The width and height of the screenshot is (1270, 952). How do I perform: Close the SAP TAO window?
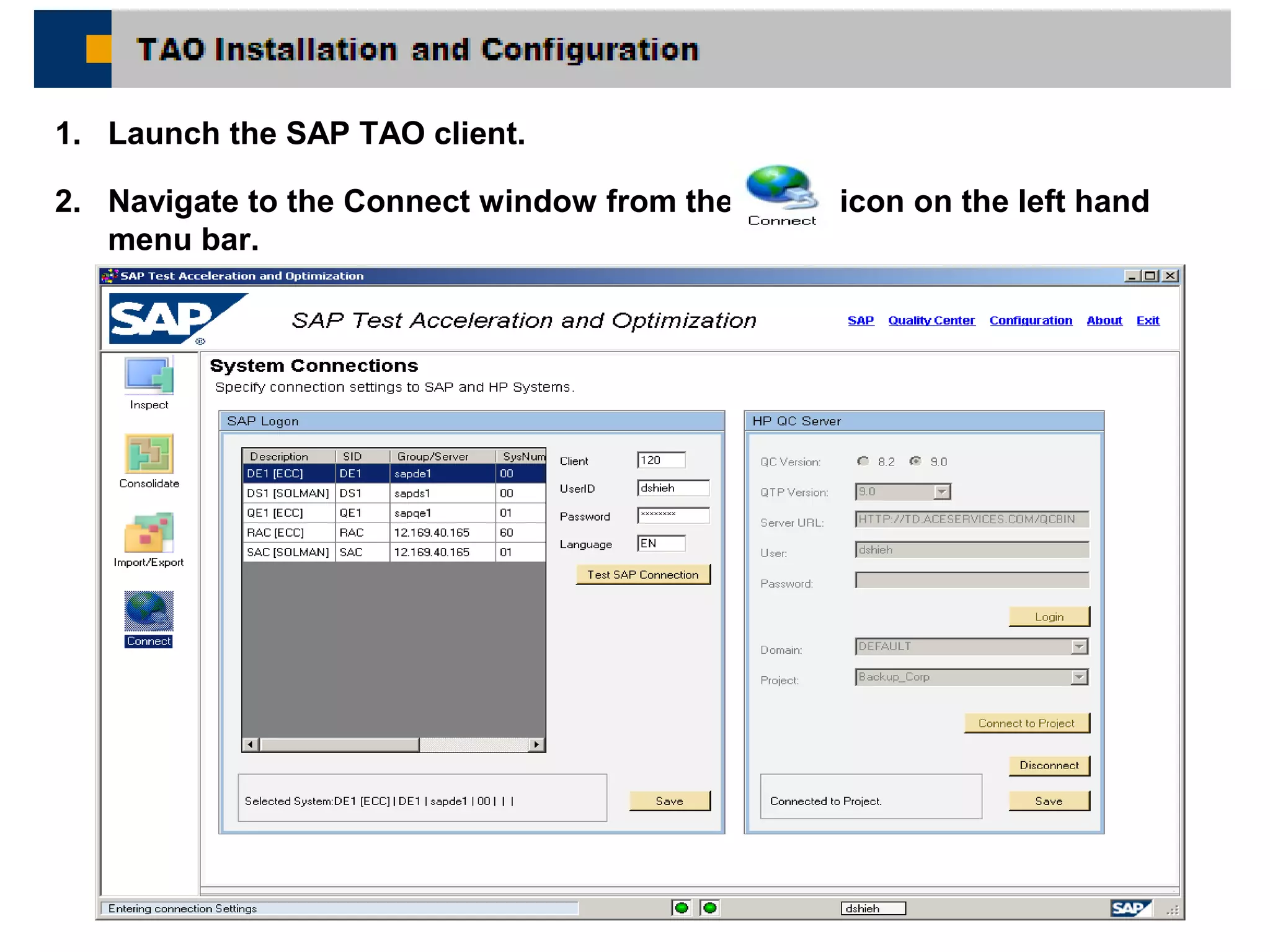coord(1170,276)
